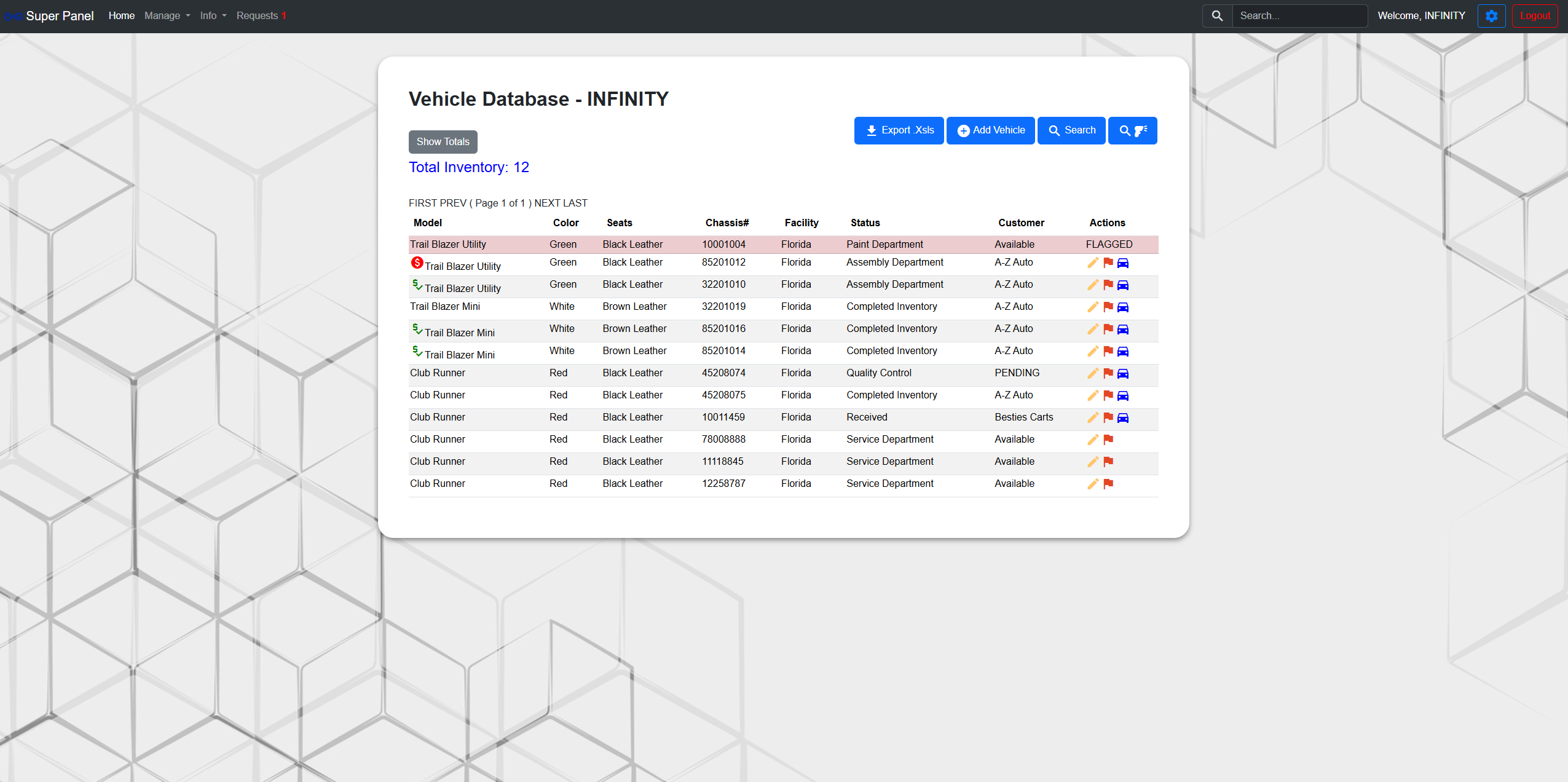Click the magnifier icon beside the top search box
The height and width of the screenshot is (782, 1568).
click(x=1218, y=16)
